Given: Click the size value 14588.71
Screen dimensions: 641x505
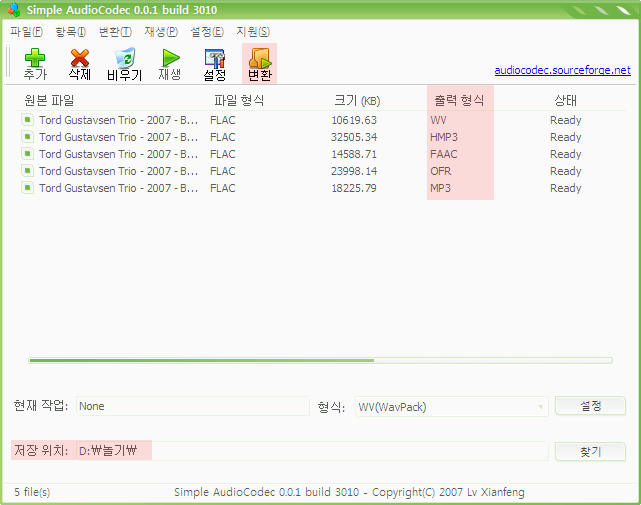Looking at the screenshot, I should point(354,154).
